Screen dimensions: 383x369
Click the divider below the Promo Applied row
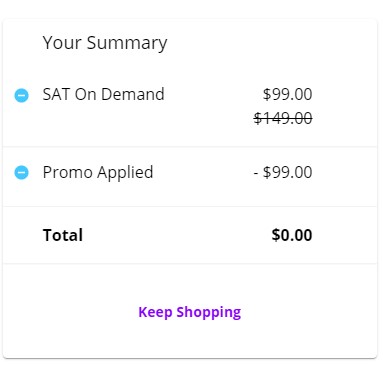(190, 206)
